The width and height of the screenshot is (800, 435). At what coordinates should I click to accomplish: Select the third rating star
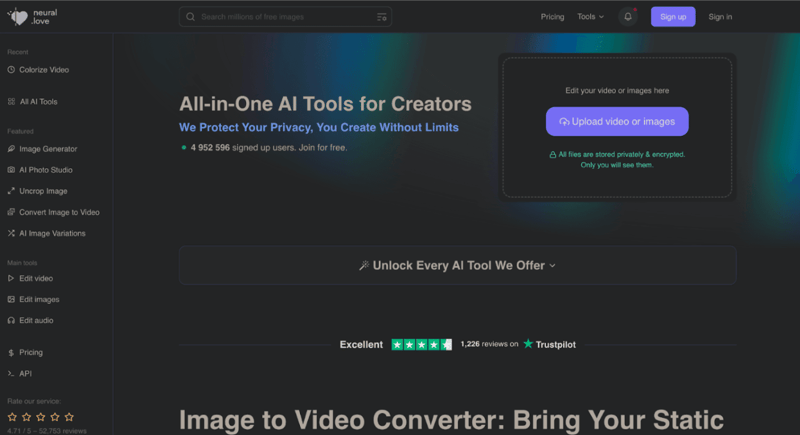[x=41, y=416]
